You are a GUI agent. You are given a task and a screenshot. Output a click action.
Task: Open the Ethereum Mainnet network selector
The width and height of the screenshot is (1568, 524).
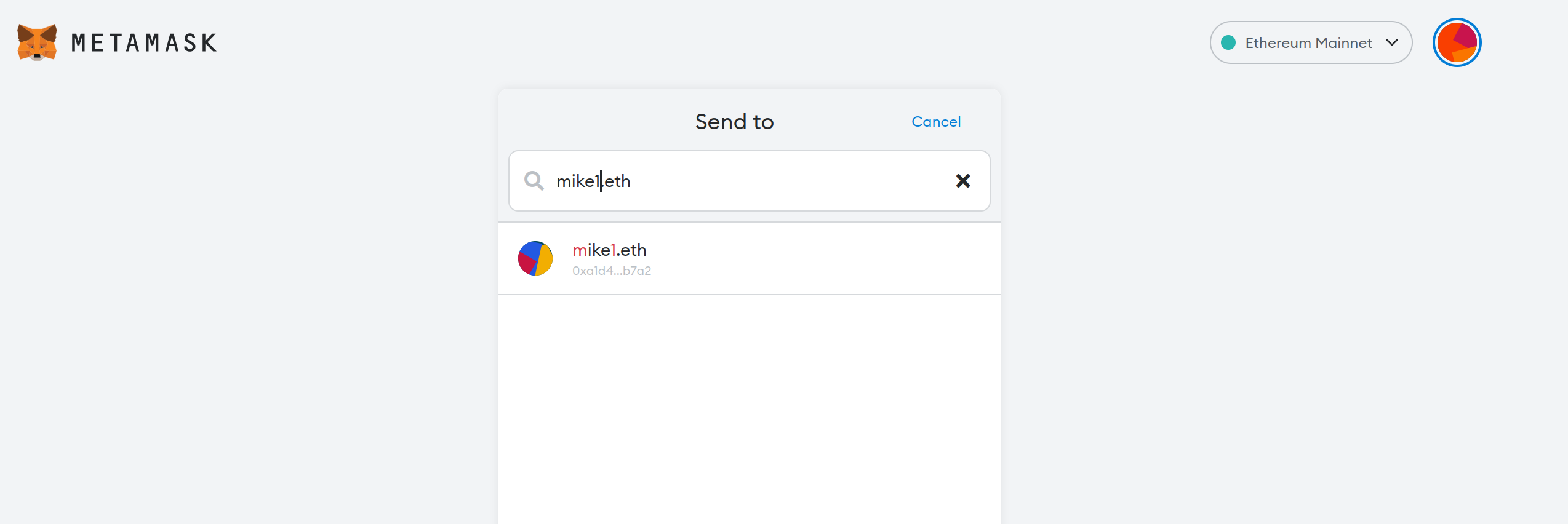pyautogui.click(x=1310, y=42)
